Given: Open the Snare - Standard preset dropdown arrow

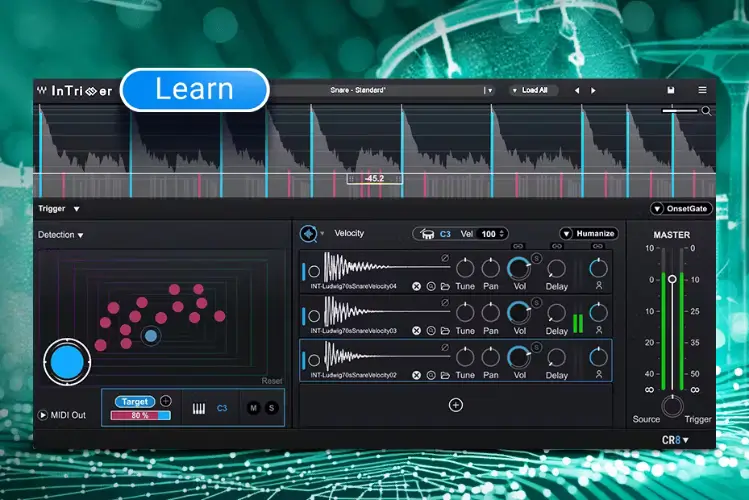Looking at the screenshot, I should coord(490,90).
